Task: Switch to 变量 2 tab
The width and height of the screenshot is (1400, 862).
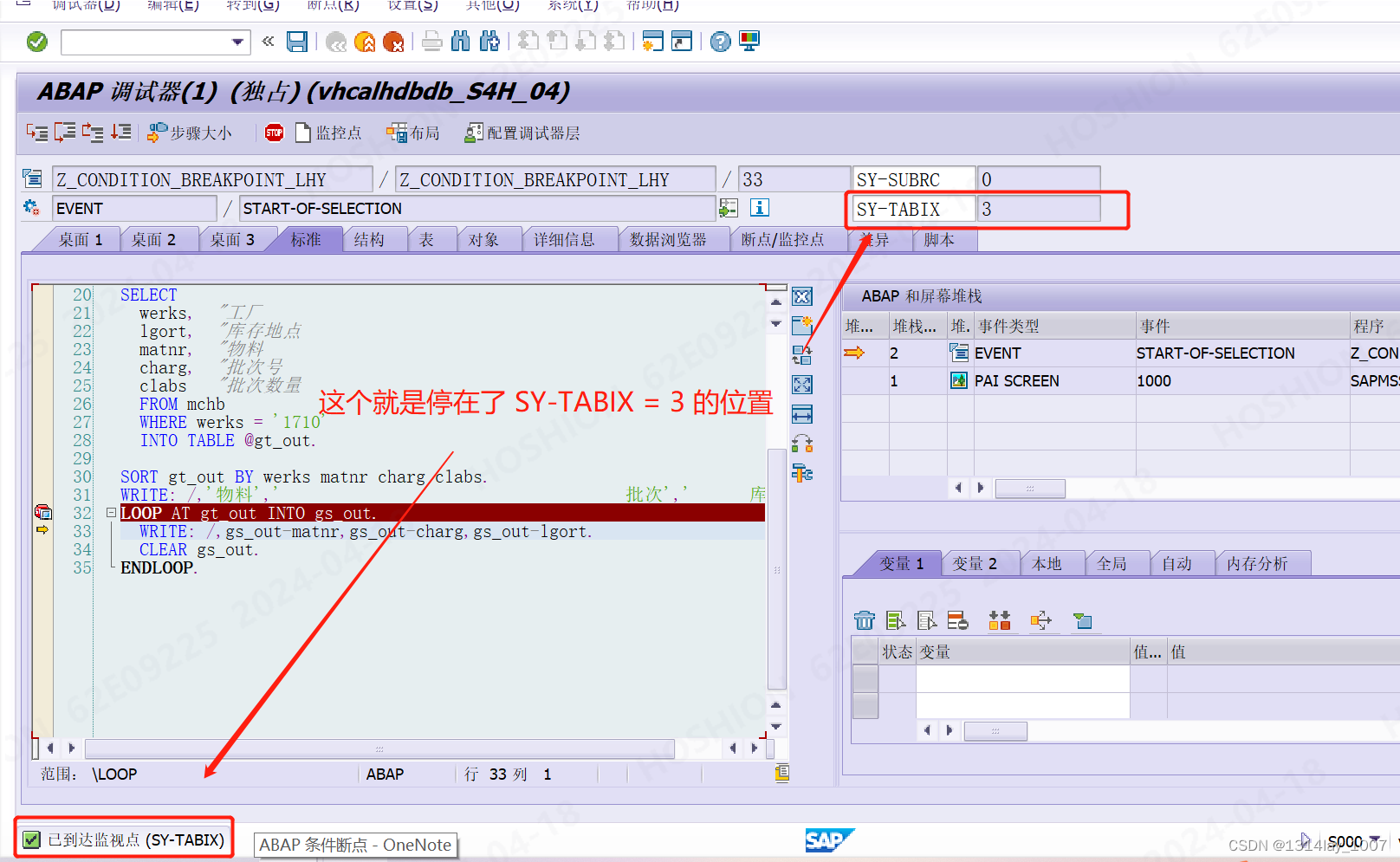Action: click(x=975, y=564)
